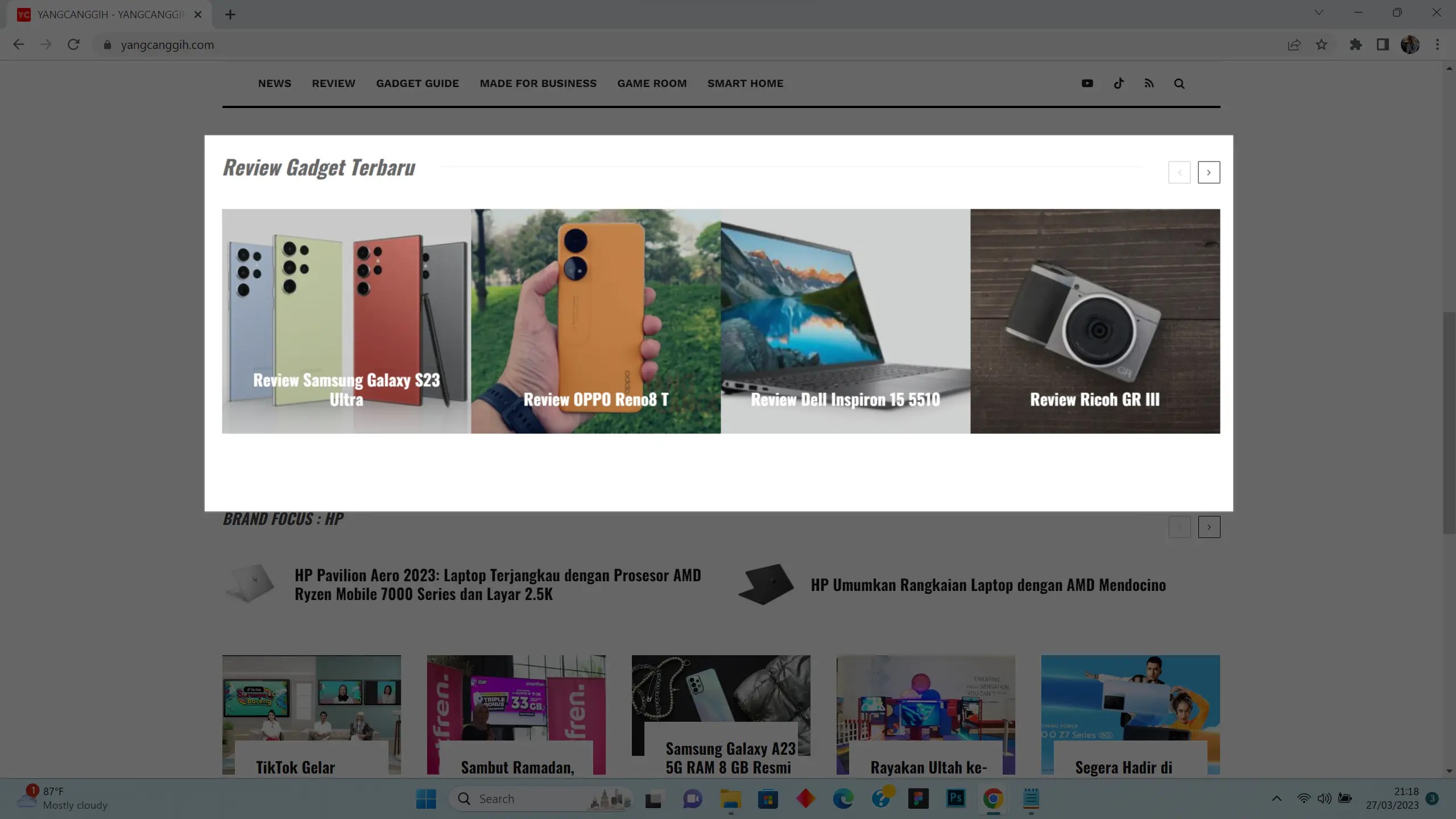Open the YouTube channel icon

[x=1087, y=84]
